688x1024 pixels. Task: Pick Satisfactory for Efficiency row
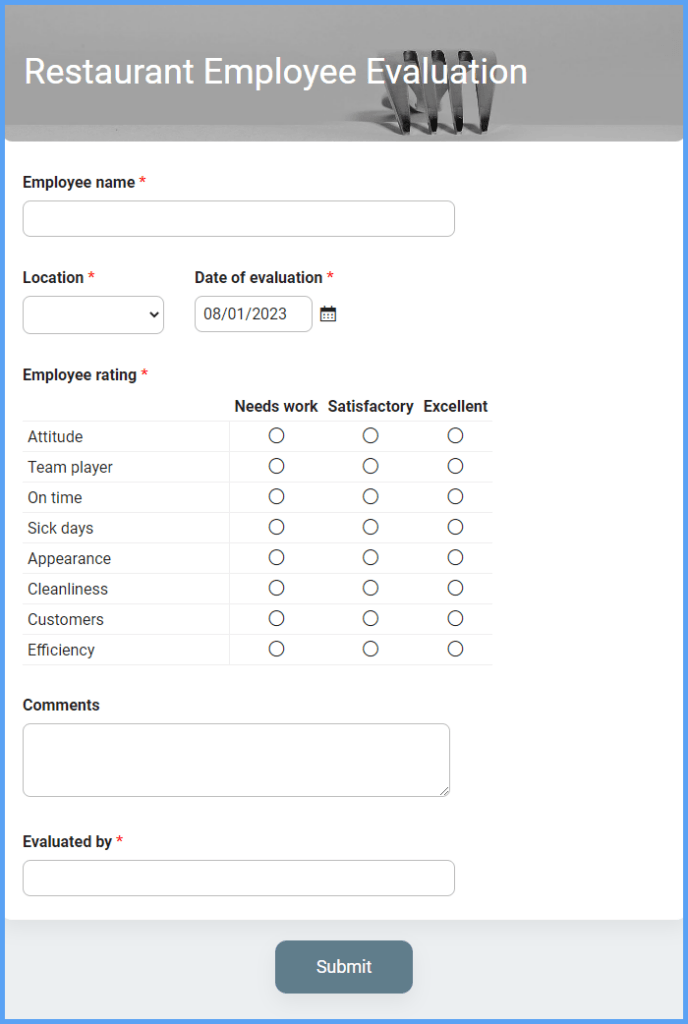click(x=370, y=649)
